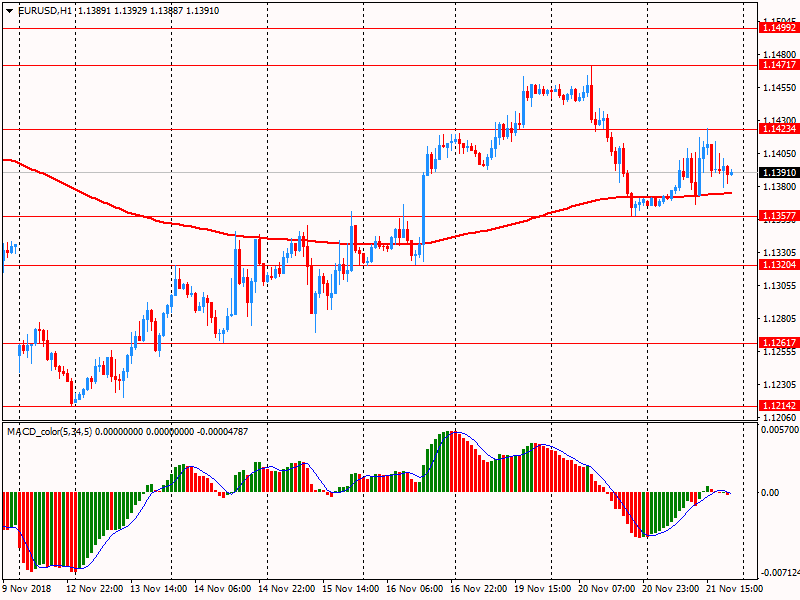Select the 1.14234 red price level label
The image size is (800, 600).
(779, 129)
